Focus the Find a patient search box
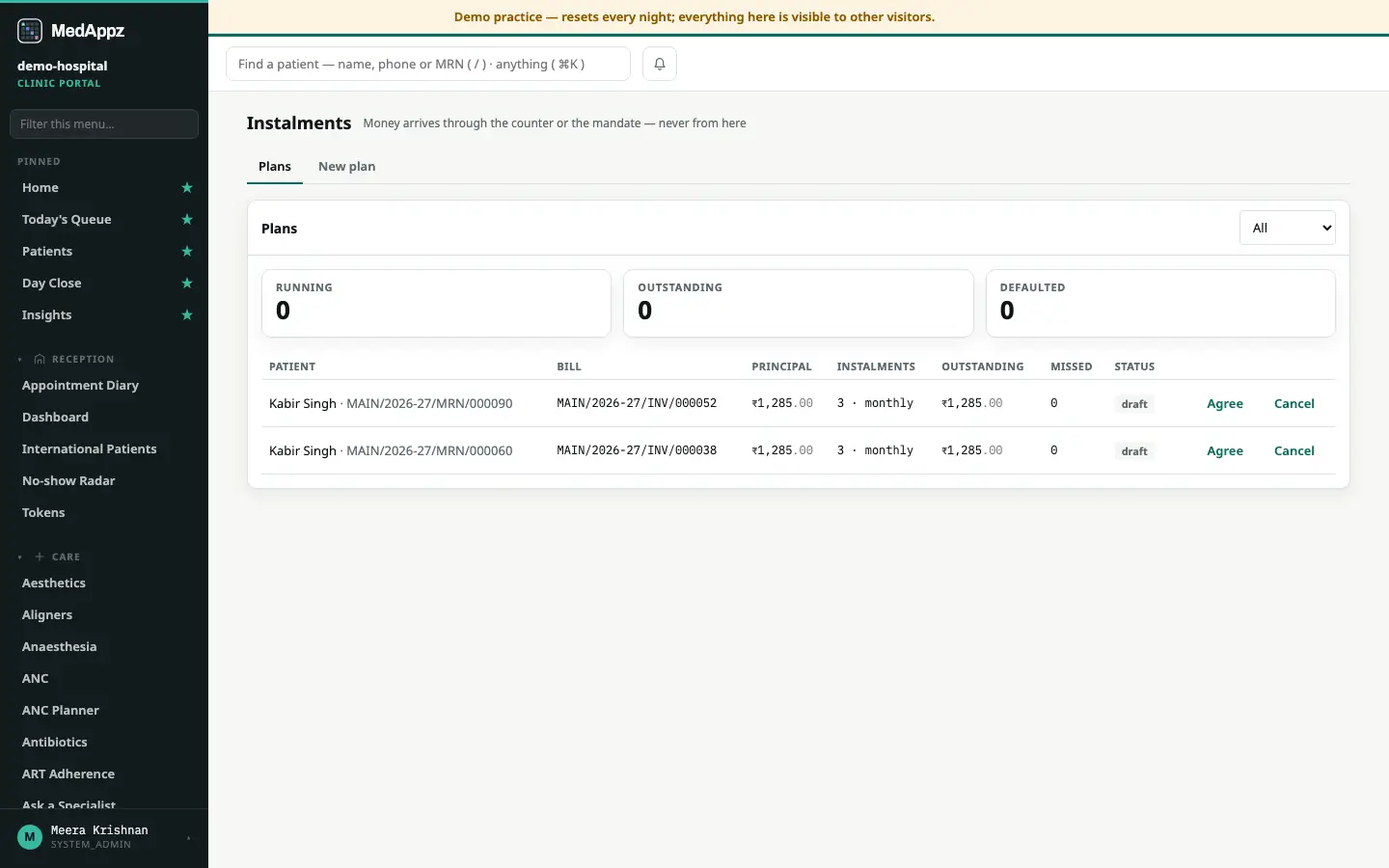 coord(428,64)
